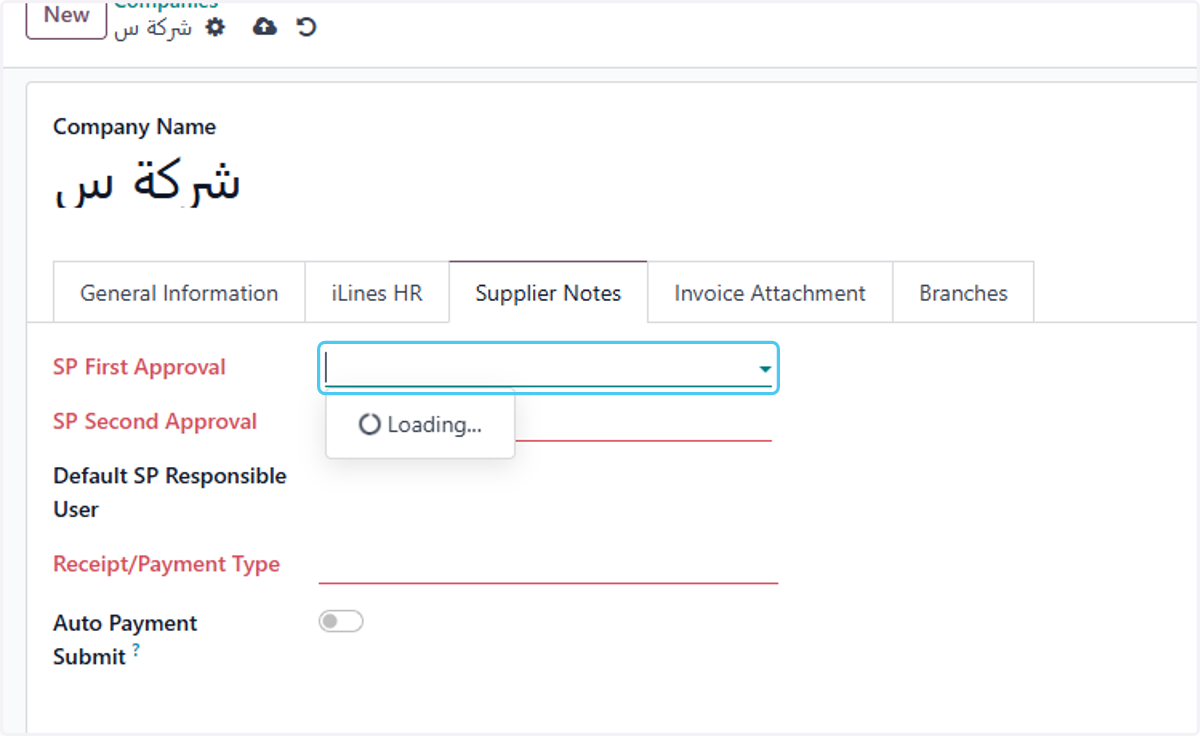Discard changes with the undo icon

pyautogui.click(x=306, y=27)
